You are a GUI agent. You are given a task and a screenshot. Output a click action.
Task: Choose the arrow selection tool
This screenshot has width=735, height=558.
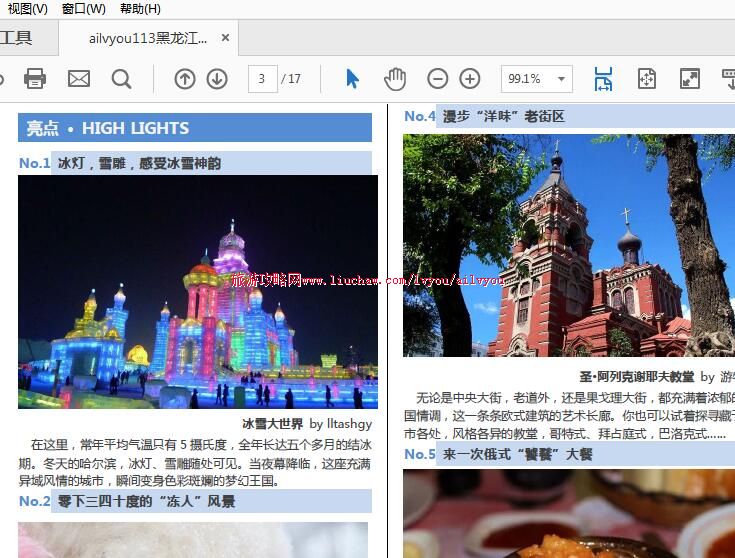[352, 78]
